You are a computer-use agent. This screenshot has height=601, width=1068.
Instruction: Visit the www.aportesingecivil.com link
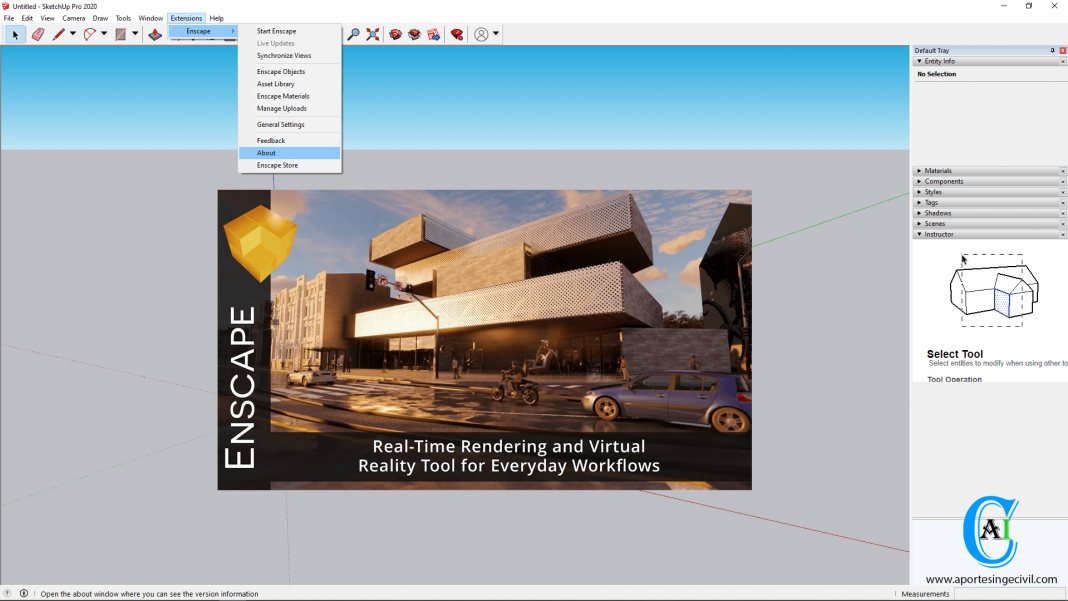click(992, 578)
